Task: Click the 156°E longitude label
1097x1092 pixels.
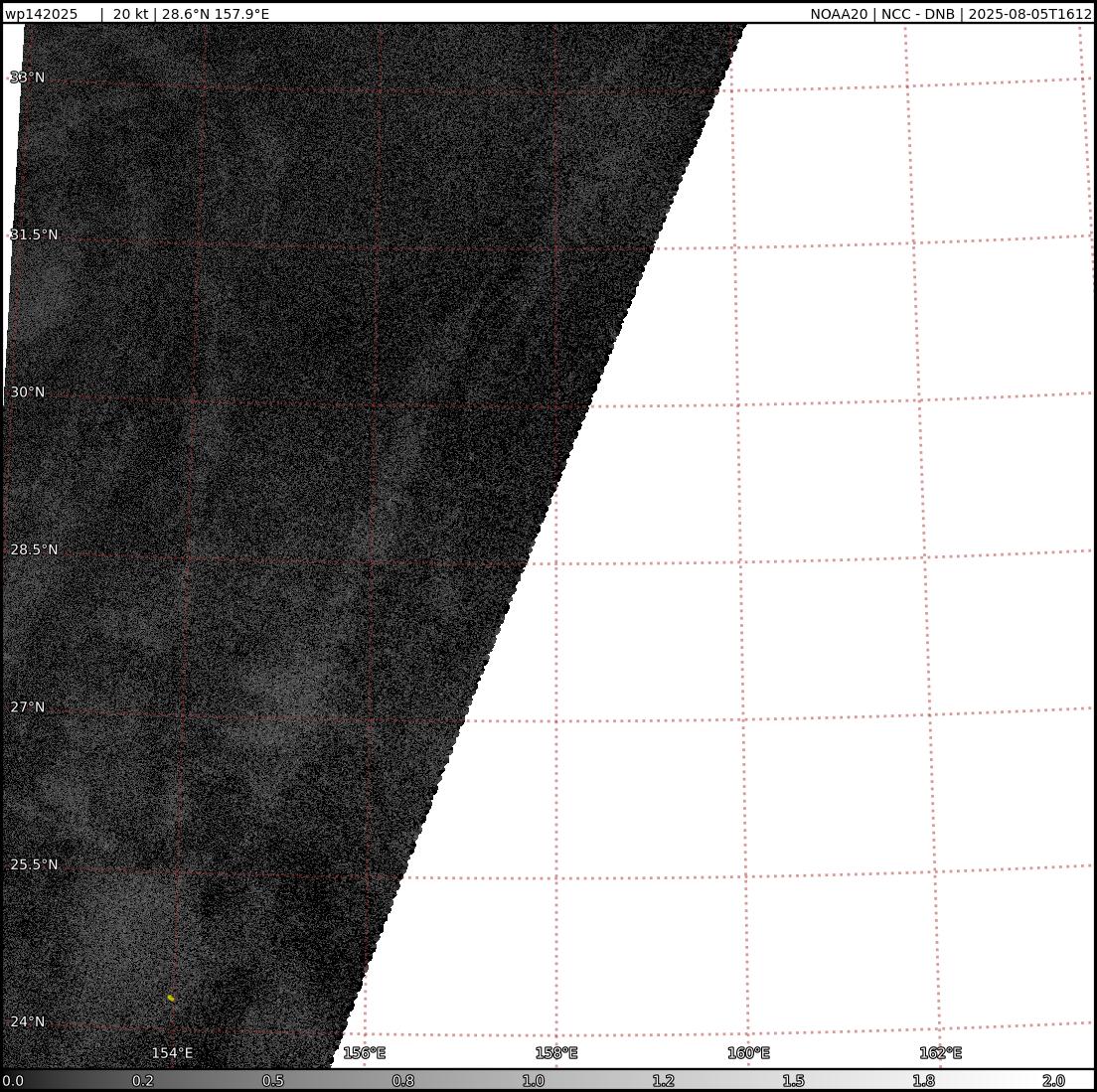Action: 365,1053
